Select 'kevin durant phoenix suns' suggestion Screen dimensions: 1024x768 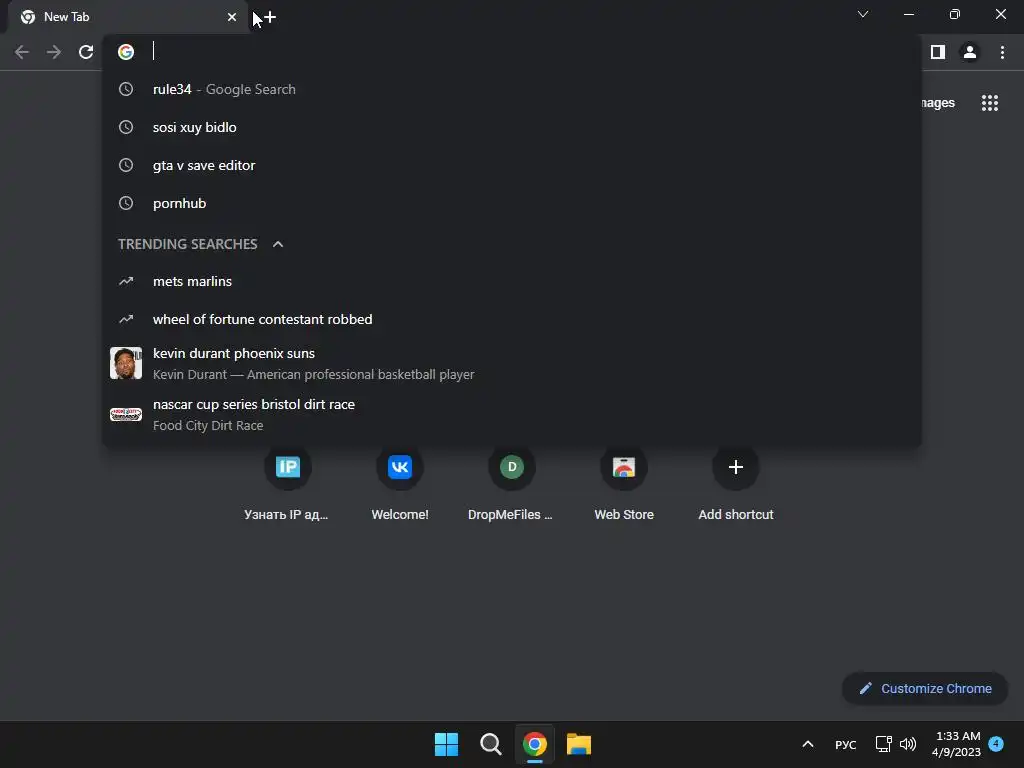point(512,363)
